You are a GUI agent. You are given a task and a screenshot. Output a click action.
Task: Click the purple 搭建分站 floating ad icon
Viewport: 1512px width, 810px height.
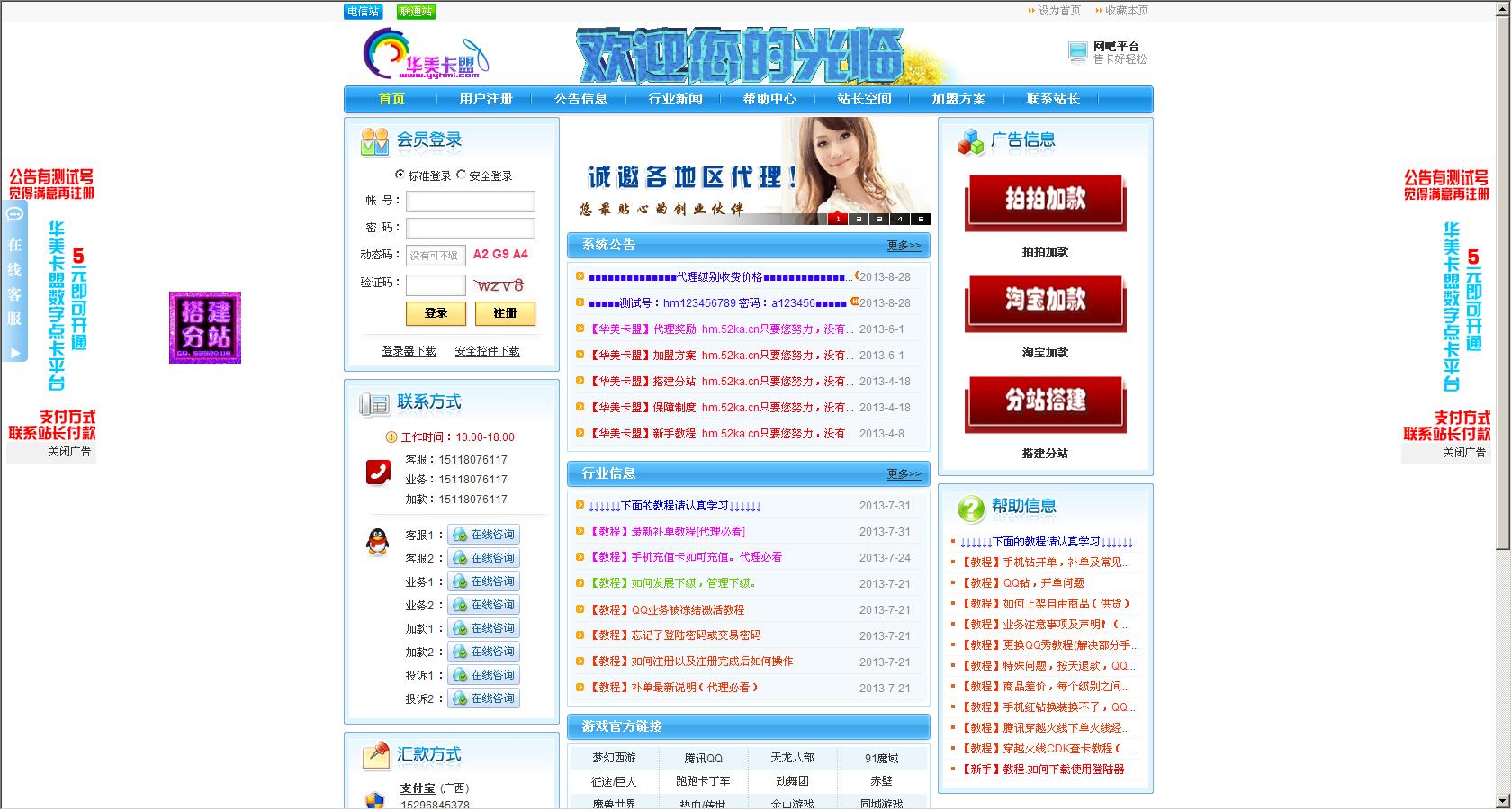pos(205,328)
